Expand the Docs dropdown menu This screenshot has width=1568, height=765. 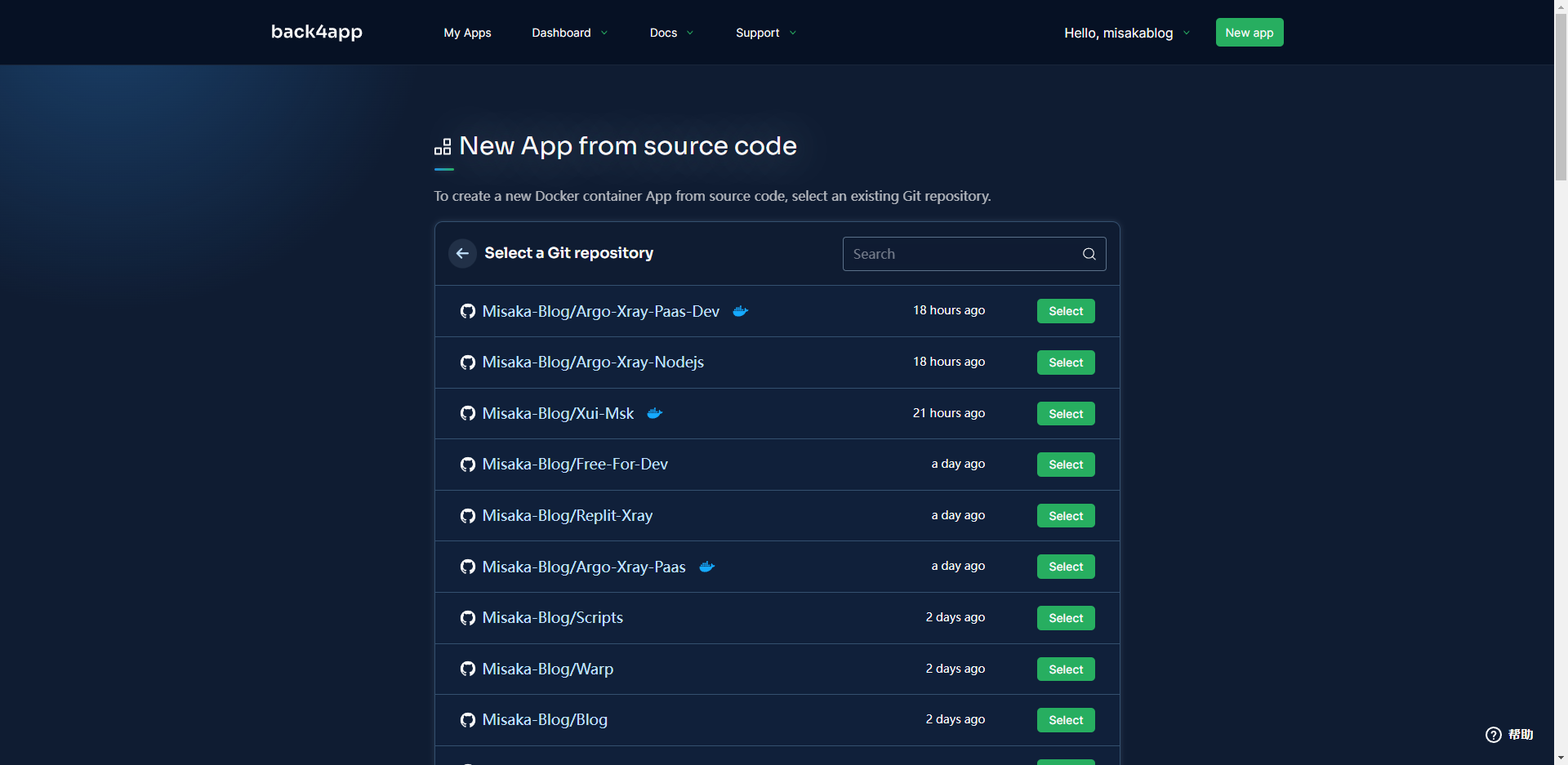click(671, 33)
